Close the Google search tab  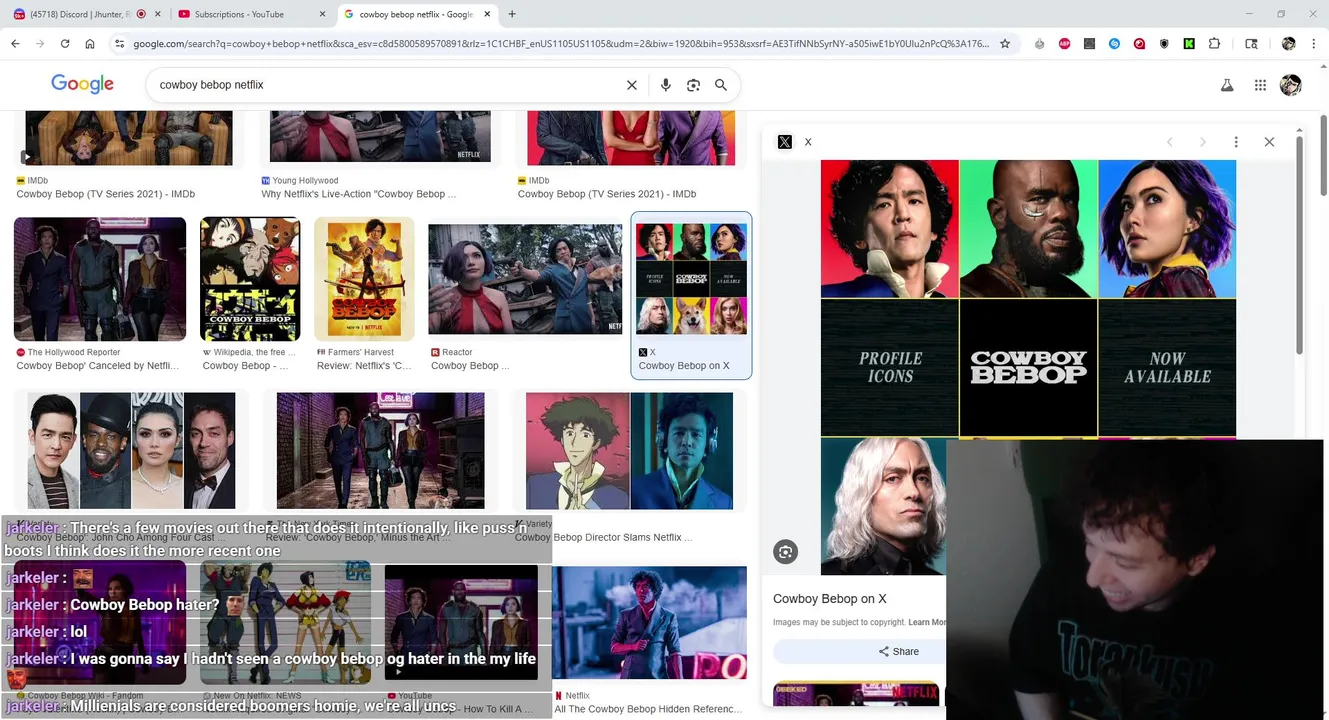488,14
